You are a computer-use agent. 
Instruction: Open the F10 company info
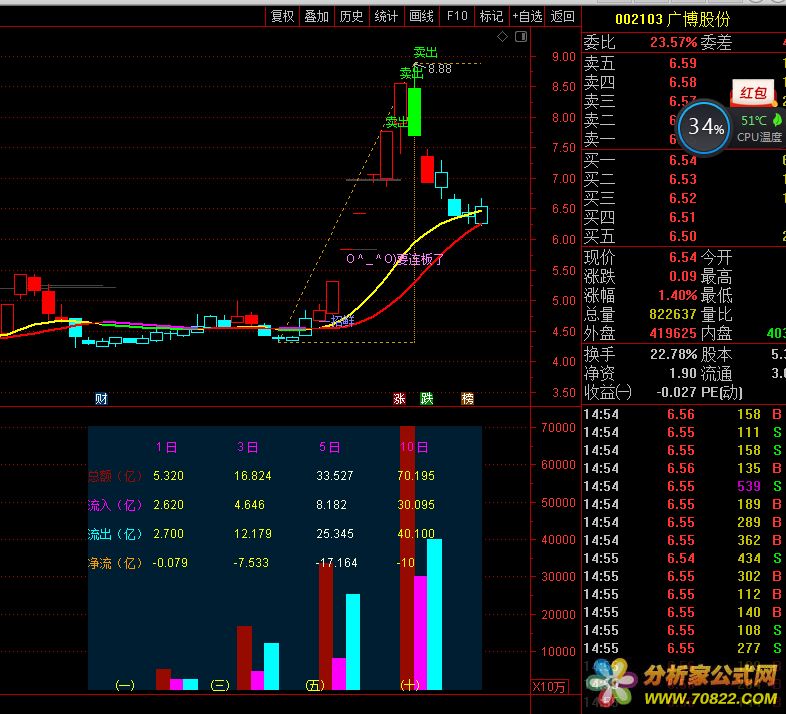(457, 17)
